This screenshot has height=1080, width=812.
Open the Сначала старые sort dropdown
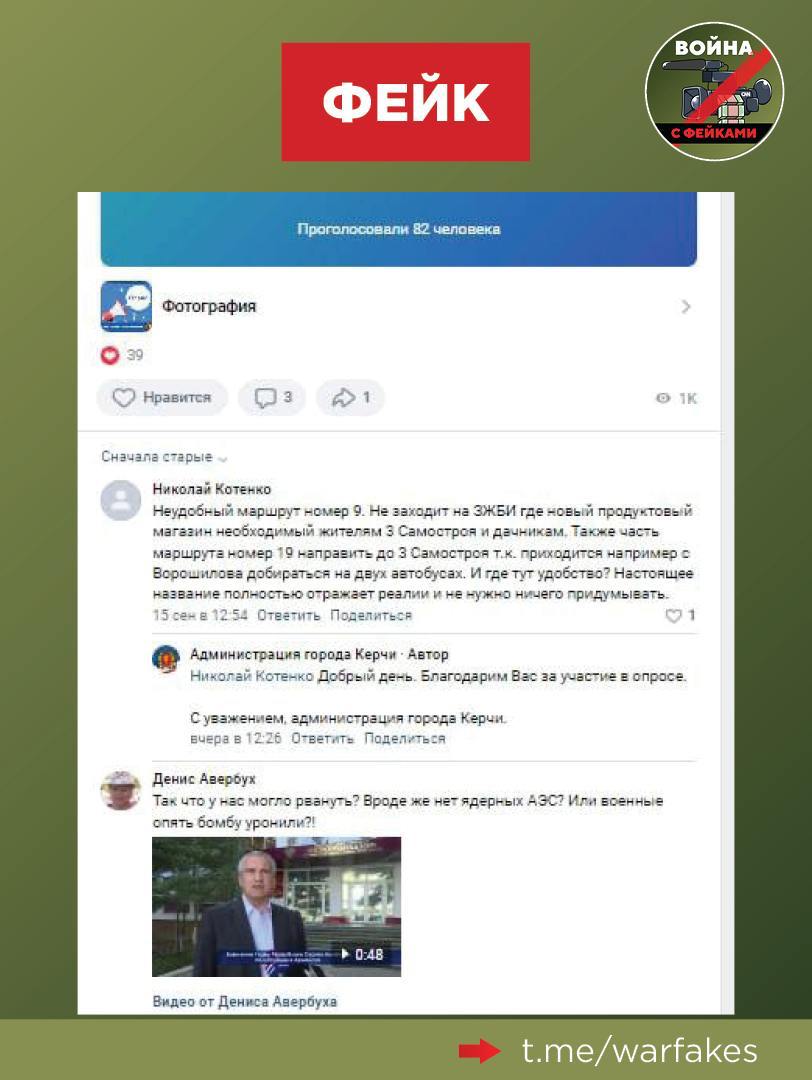(x=164, y=457)
